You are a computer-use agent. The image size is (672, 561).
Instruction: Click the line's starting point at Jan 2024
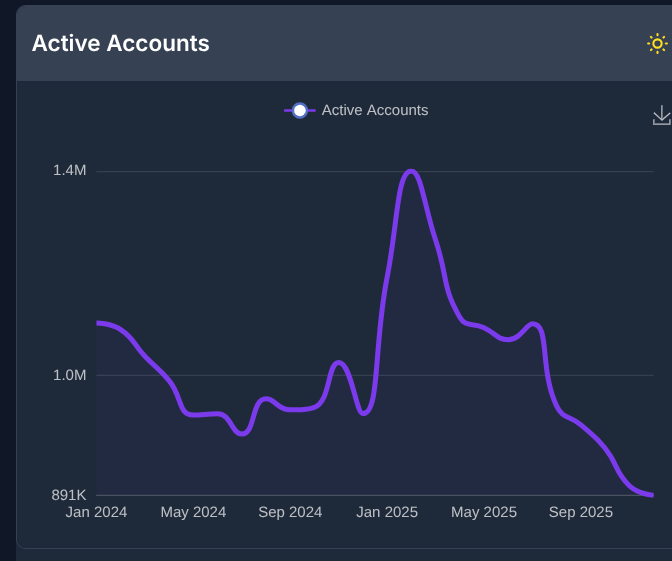pos(98,323)
